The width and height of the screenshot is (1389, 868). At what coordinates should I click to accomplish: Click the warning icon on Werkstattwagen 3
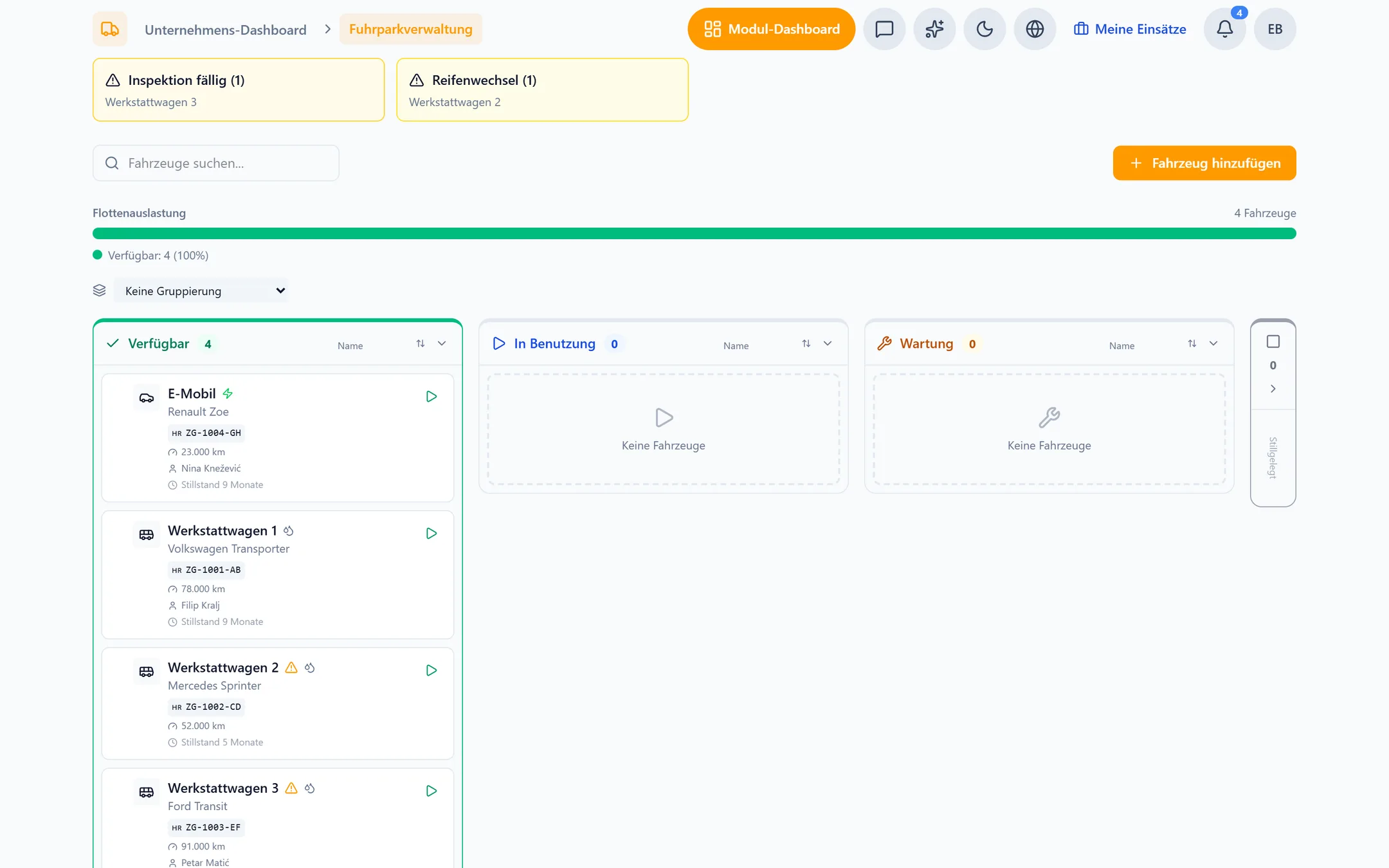click(291, 788)
